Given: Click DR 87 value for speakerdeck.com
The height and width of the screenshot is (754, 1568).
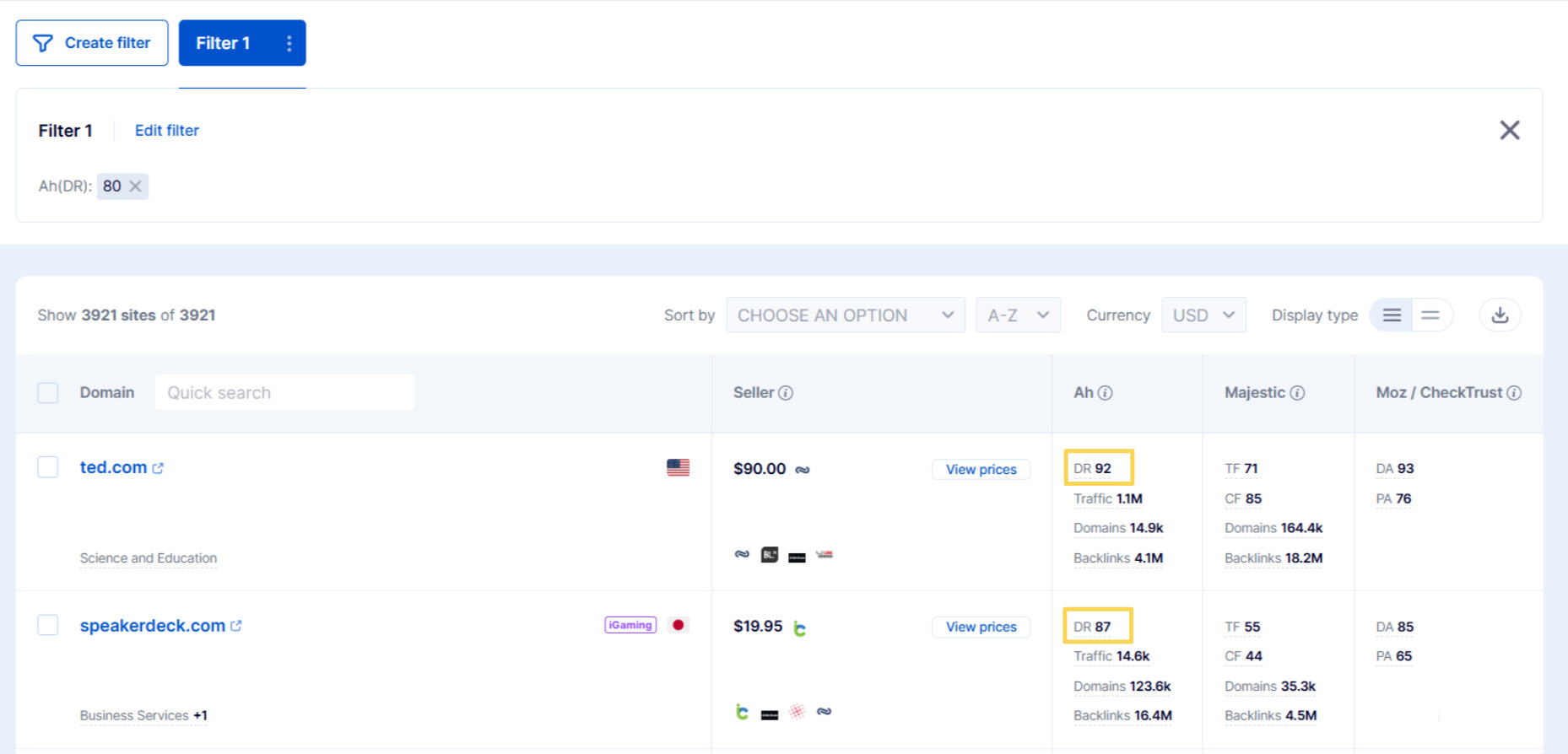Looking at the screenshot, I should [x=1092, y=627].
